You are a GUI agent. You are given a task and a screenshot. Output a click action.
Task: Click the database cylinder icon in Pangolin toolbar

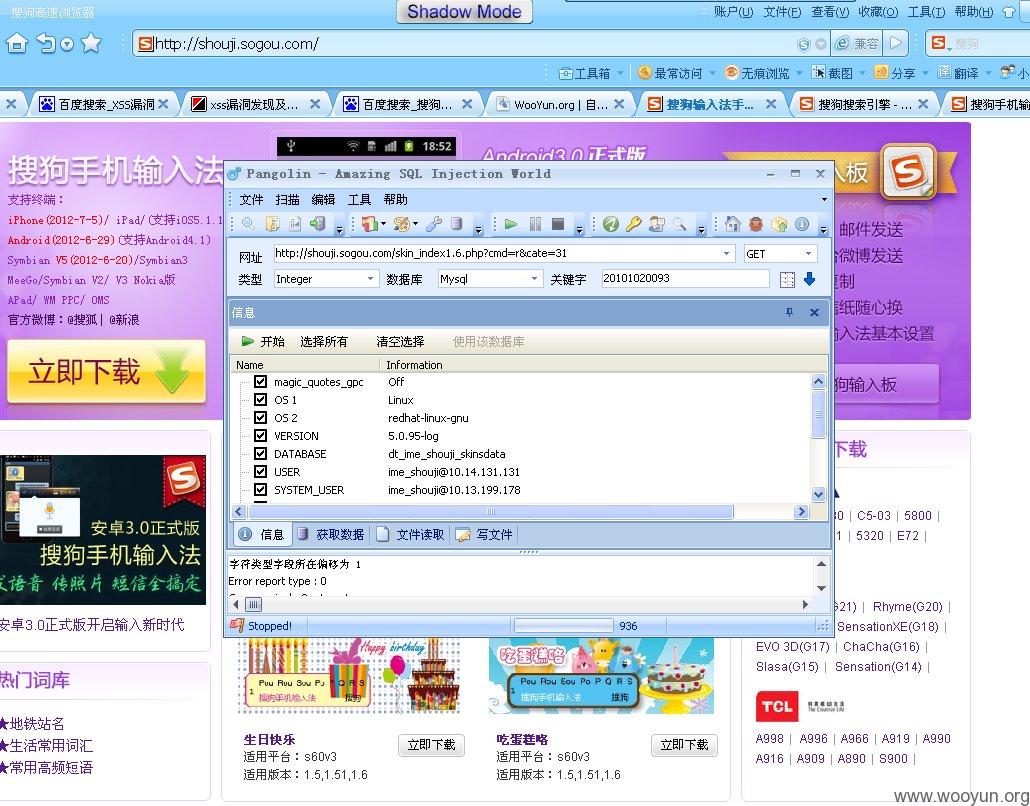457,224
